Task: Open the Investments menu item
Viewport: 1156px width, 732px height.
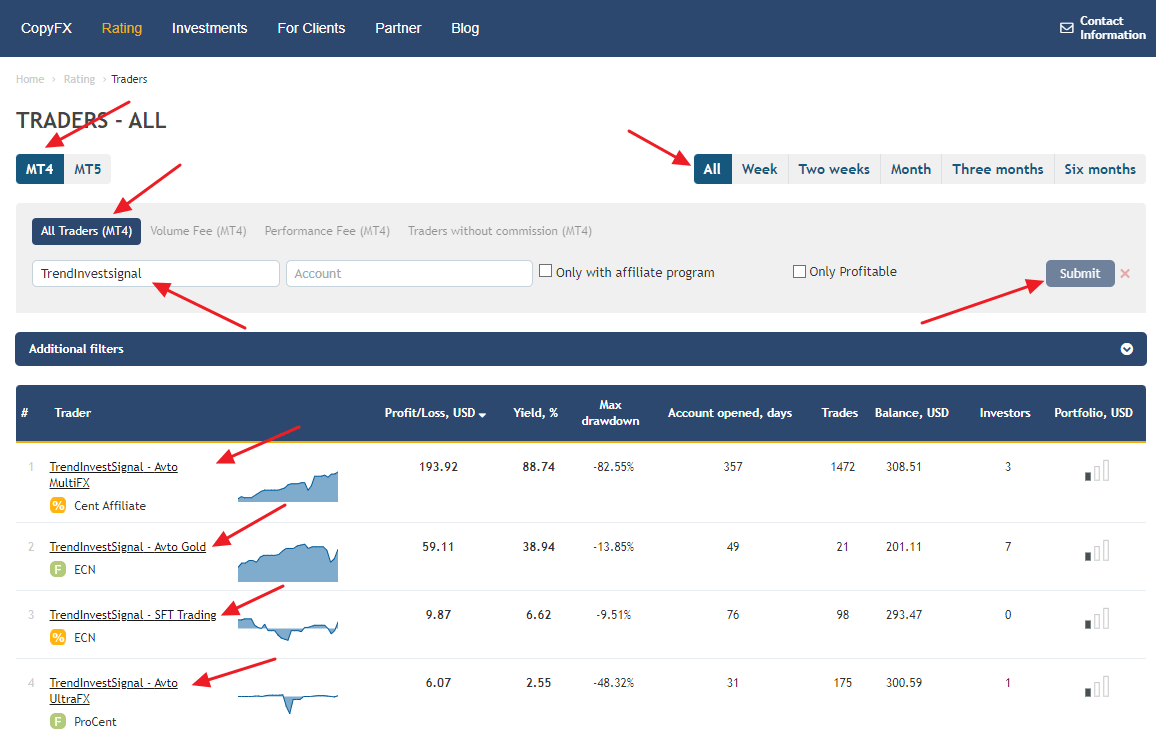Action: point(209,28)
